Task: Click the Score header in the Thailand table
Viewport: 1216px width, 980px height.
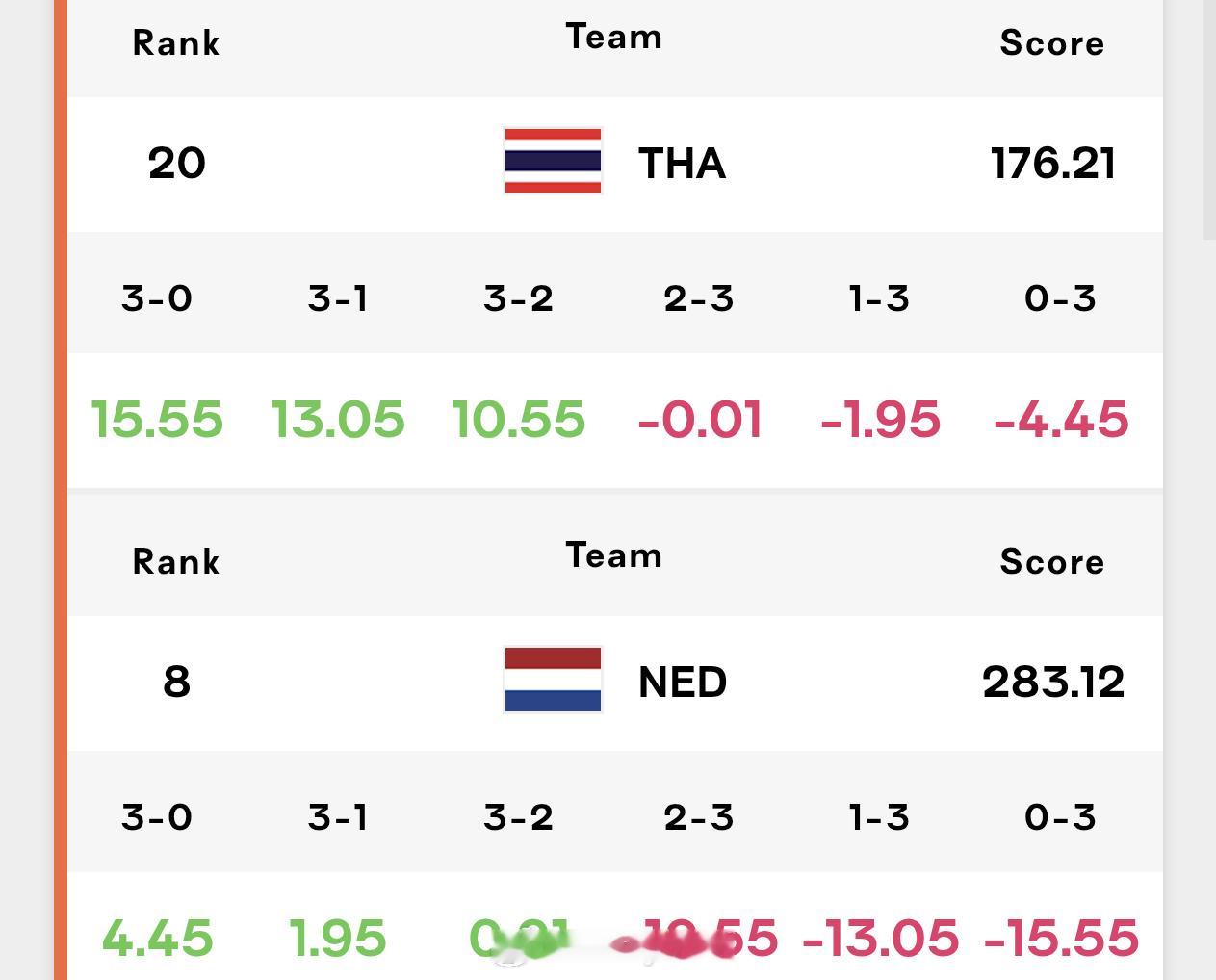Action: point(1052,42)
